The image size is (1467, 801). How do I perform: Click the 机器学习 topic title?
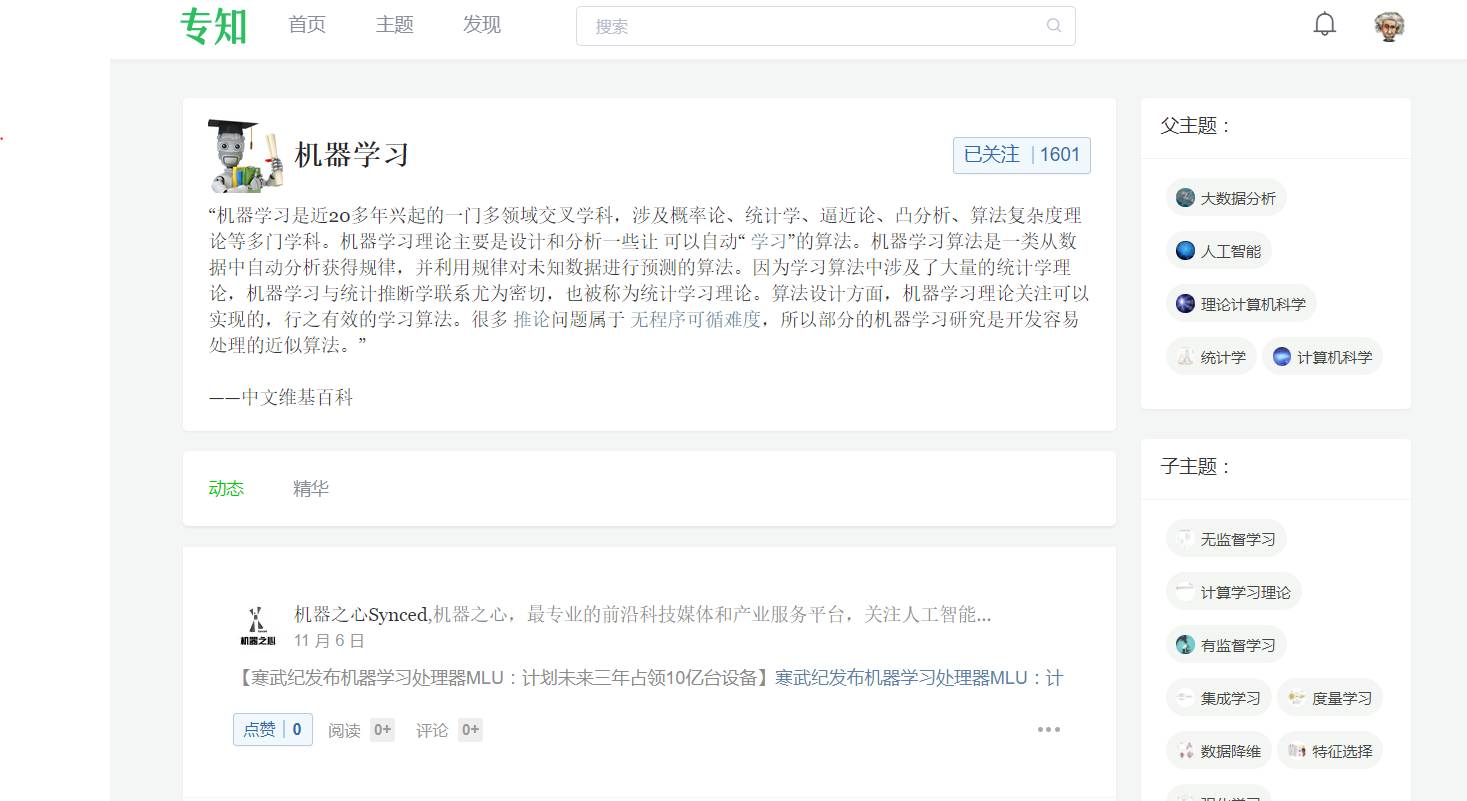(352, 155)
